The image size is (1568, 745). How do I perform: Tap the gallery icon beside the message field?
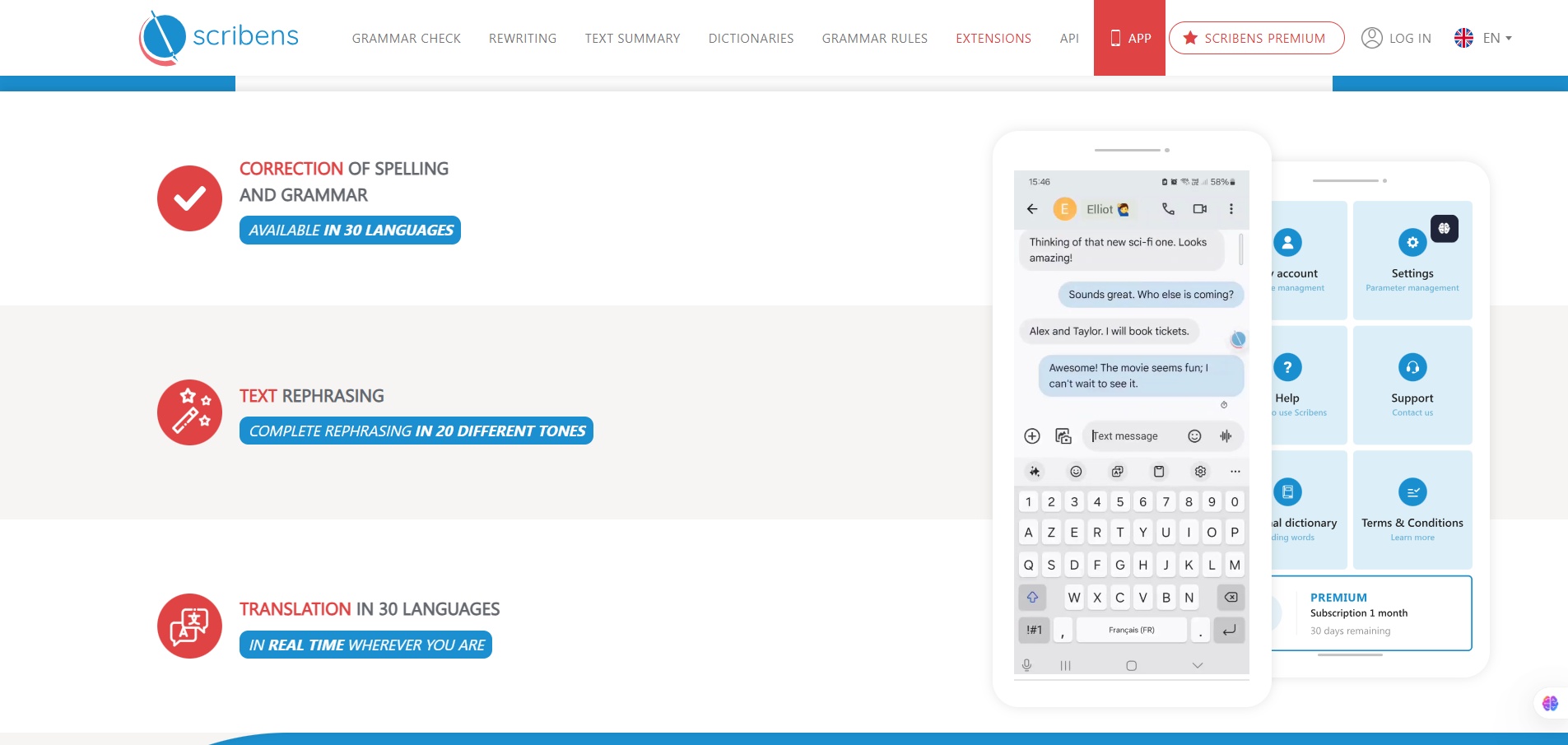coord(1063,436)
